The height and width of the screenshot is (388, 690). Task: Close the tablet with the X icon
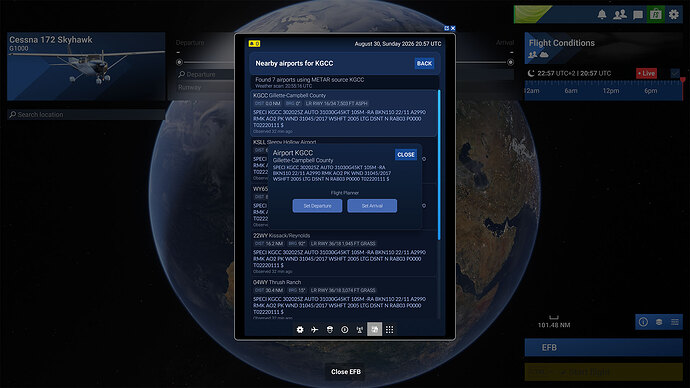[453, 28]
